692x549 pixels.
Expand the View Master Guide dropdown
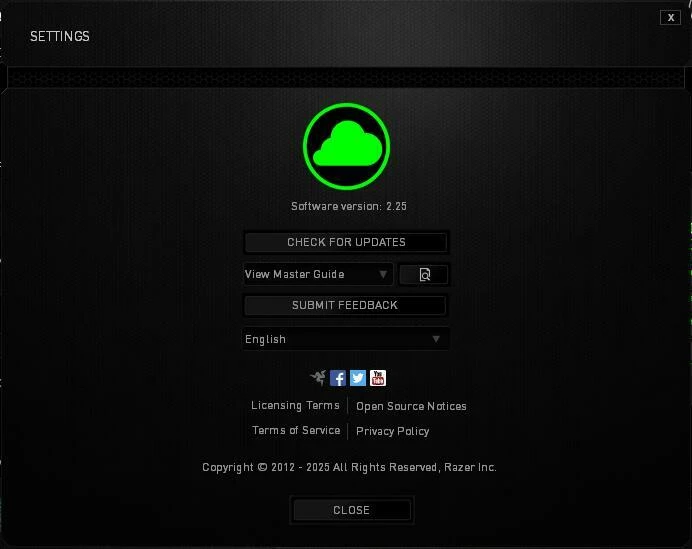click(x=318, y=274)
